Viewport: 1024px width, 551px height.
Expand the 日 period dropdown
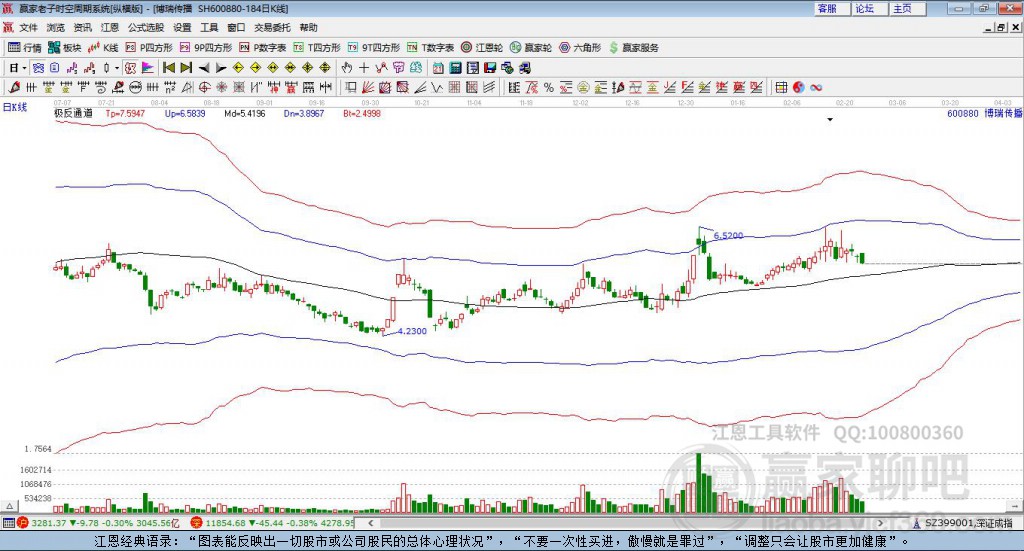[26, 67]
